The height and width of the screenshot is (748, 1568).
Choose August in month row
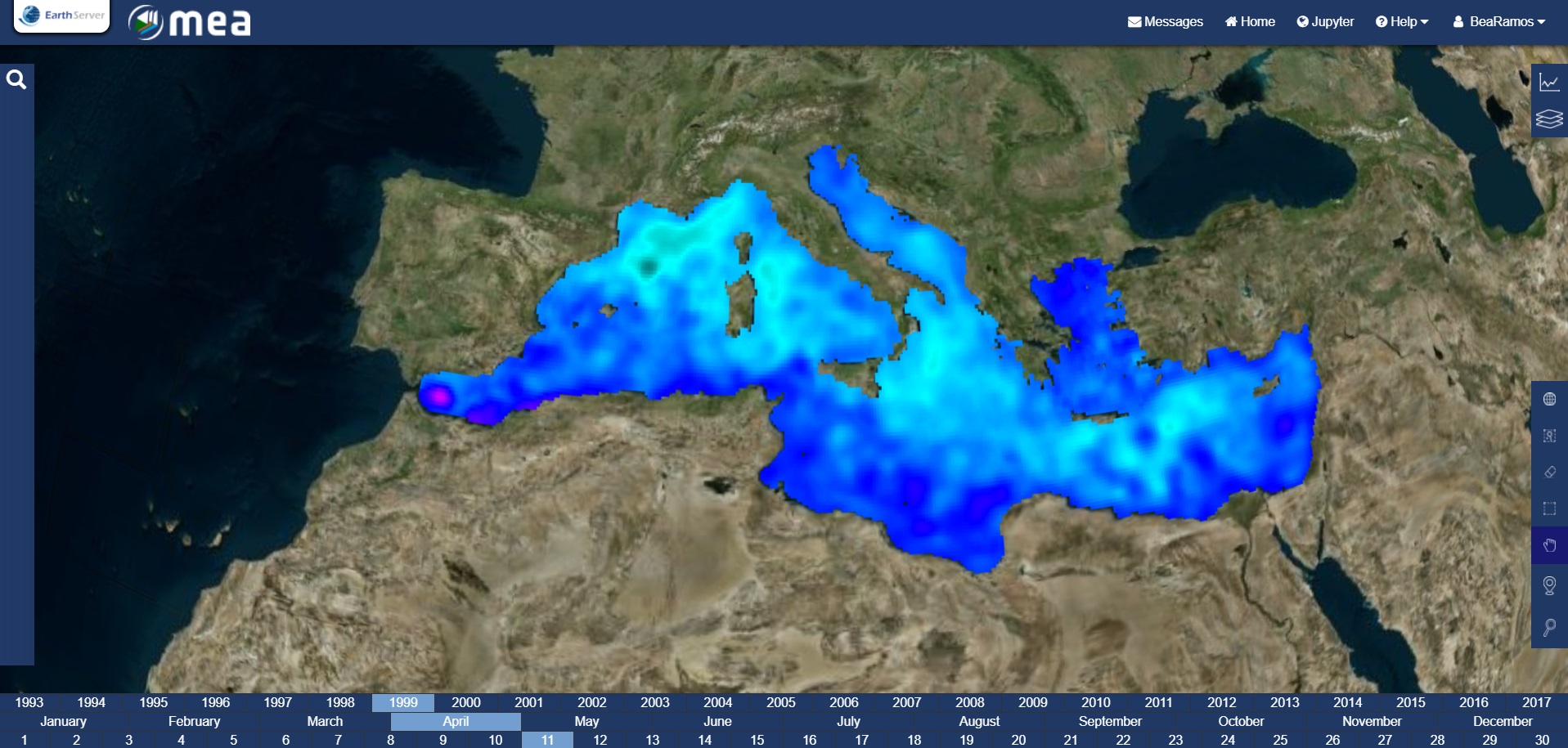[980, 721]
